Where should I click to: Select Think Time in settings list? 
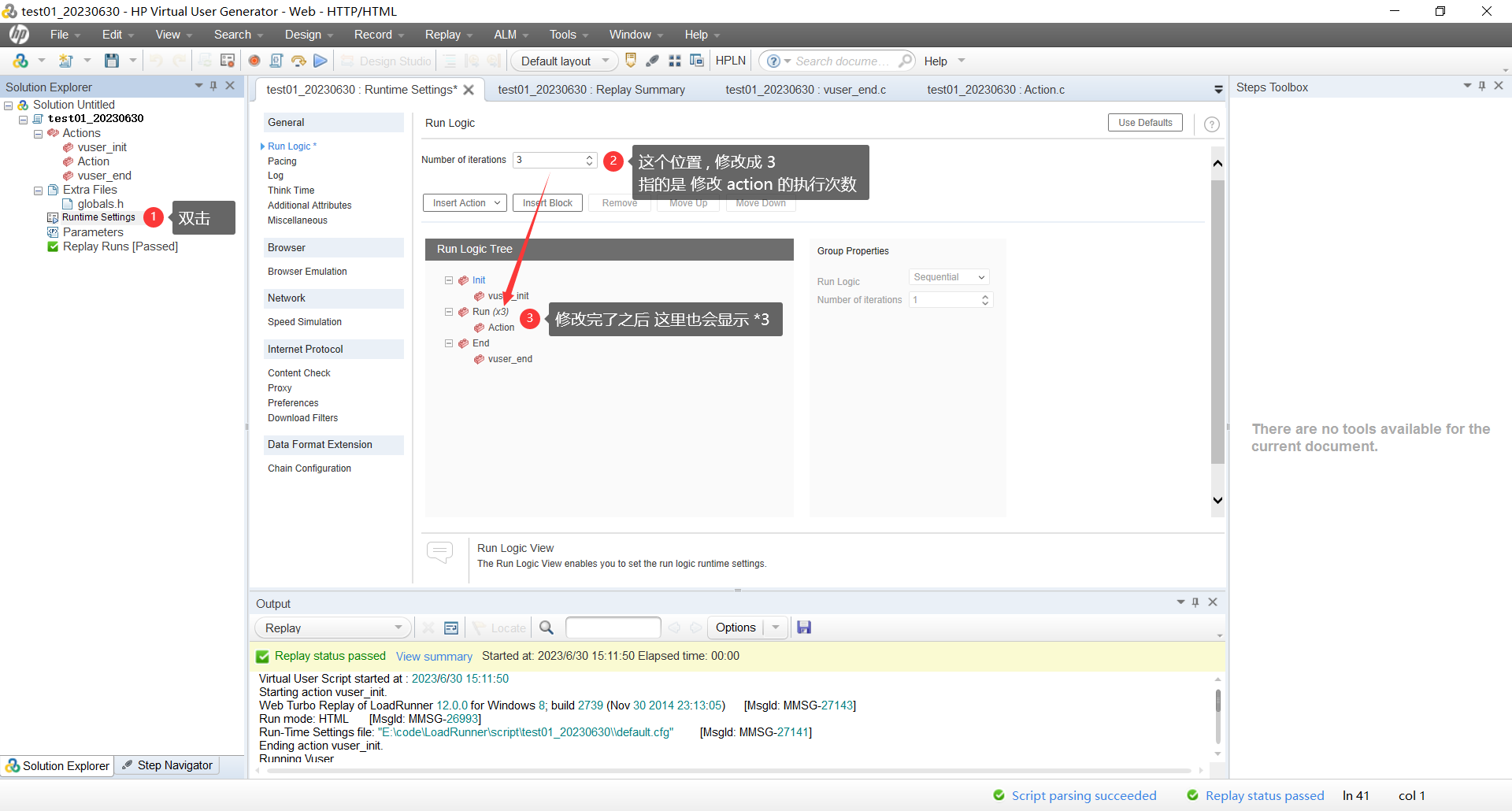point(291,191)
